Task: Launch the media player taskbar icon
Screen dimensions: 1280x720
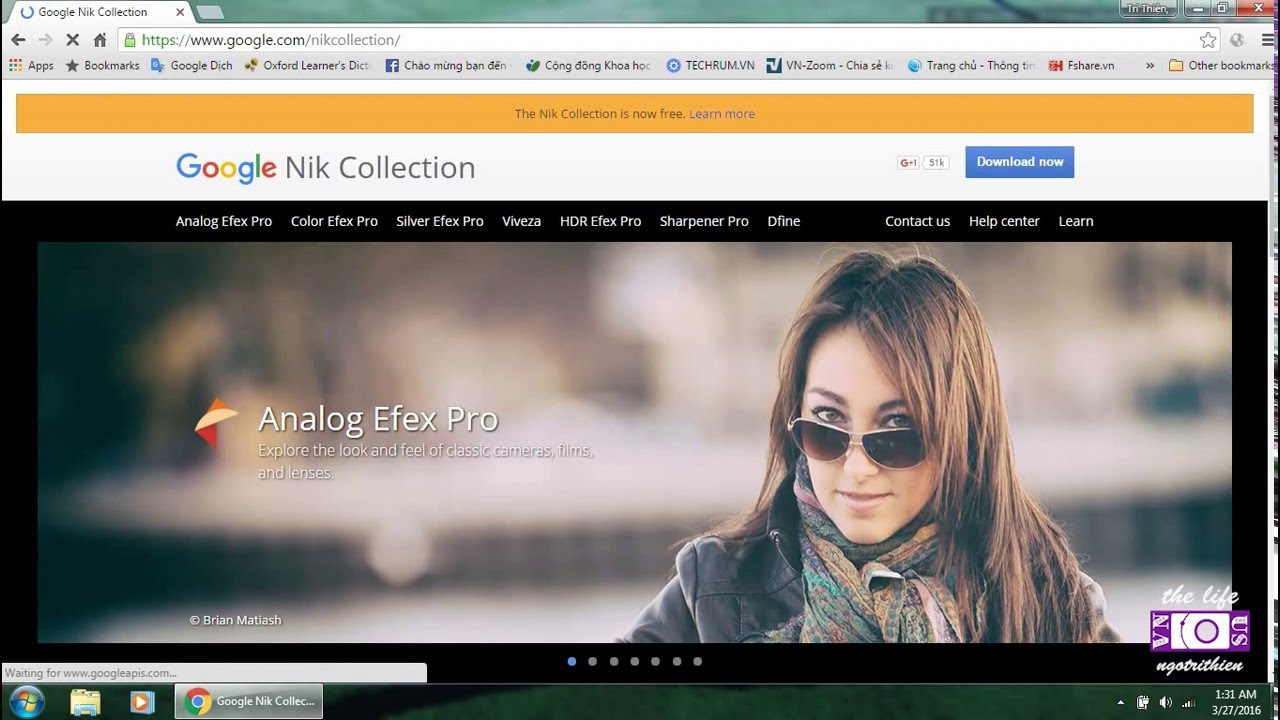Action: point(141,701)
